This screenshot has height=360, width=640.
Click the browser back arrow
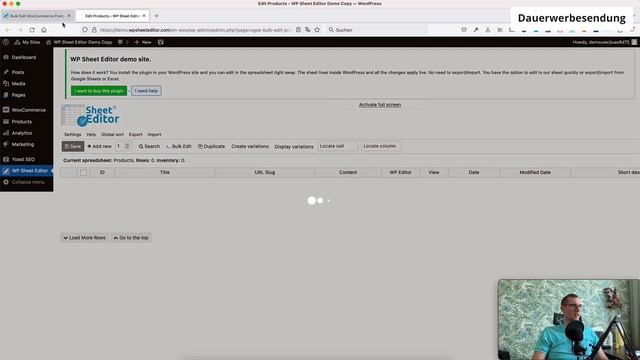pos(7,30)
